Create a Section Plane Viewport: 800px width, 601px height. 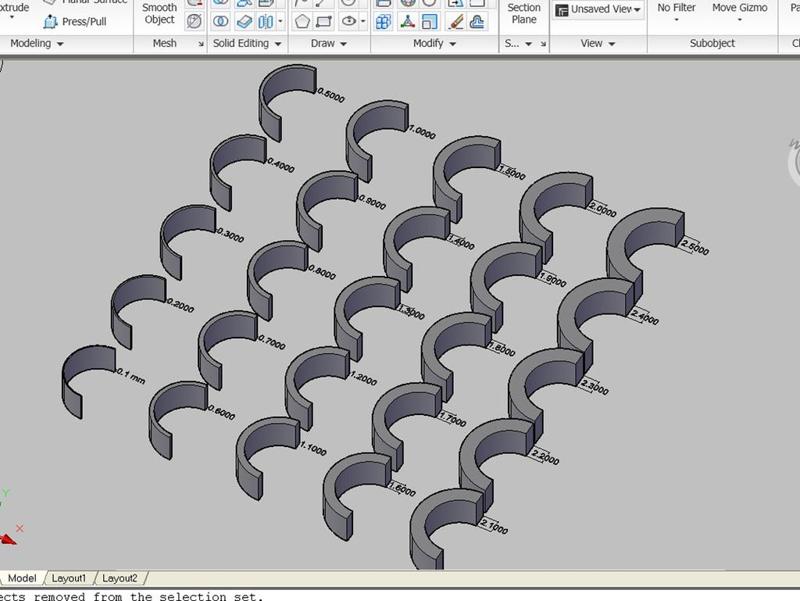click(x=524, y=14)
